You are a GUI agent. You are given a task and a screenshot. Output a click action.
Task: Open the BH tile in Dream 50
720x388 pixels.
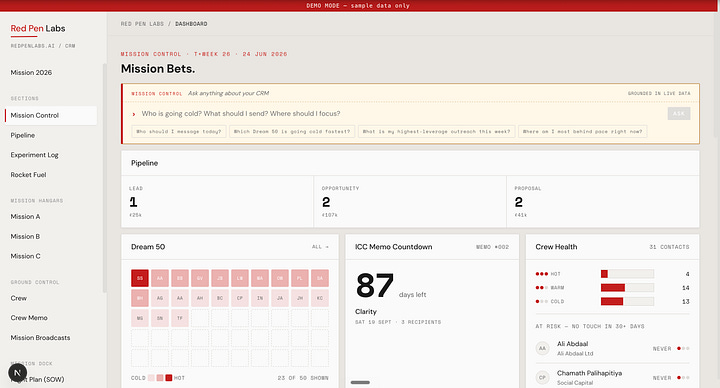click(x=140, y=298)
